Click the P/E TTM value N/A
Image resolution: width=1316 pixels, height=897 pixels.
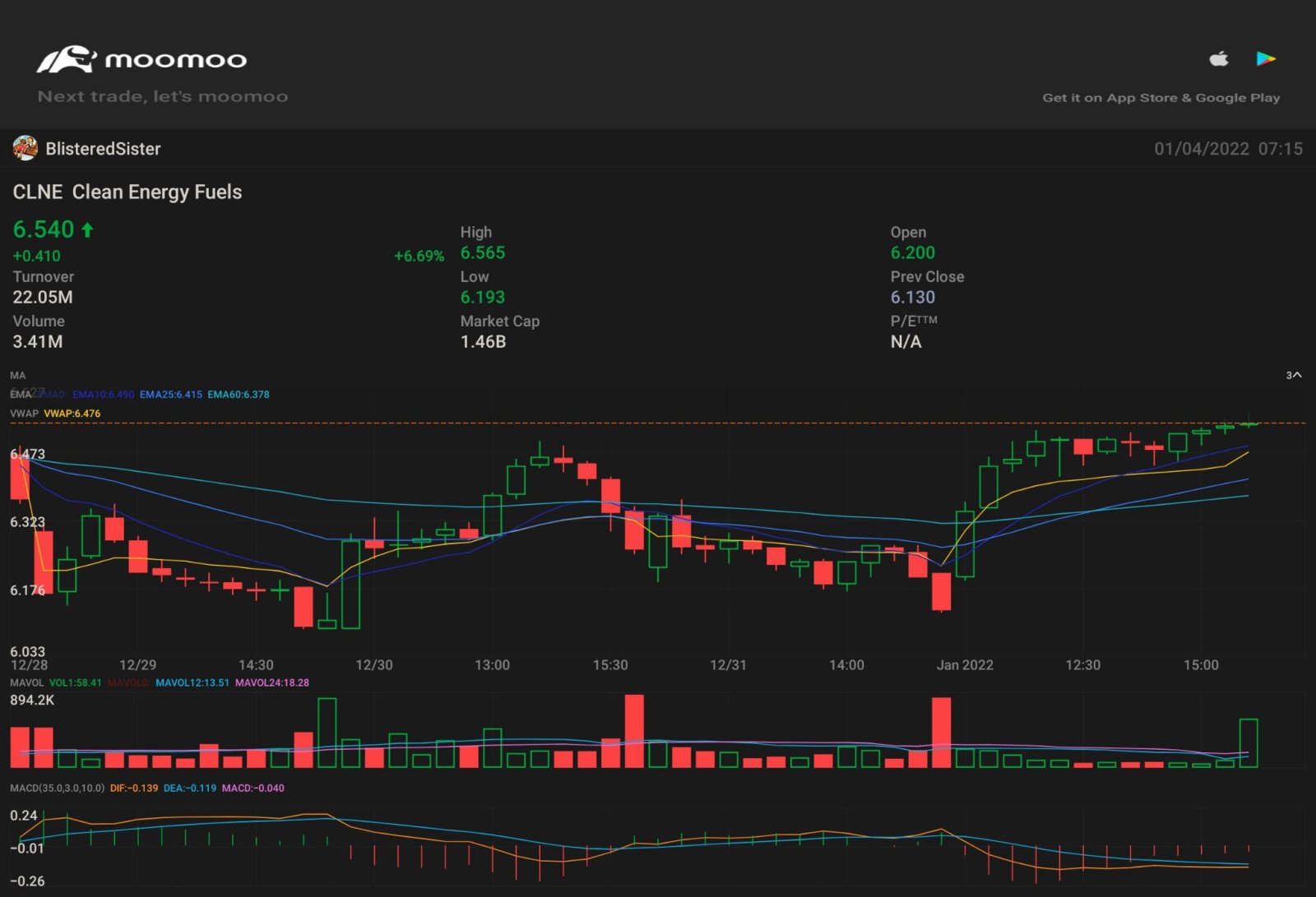906,341
